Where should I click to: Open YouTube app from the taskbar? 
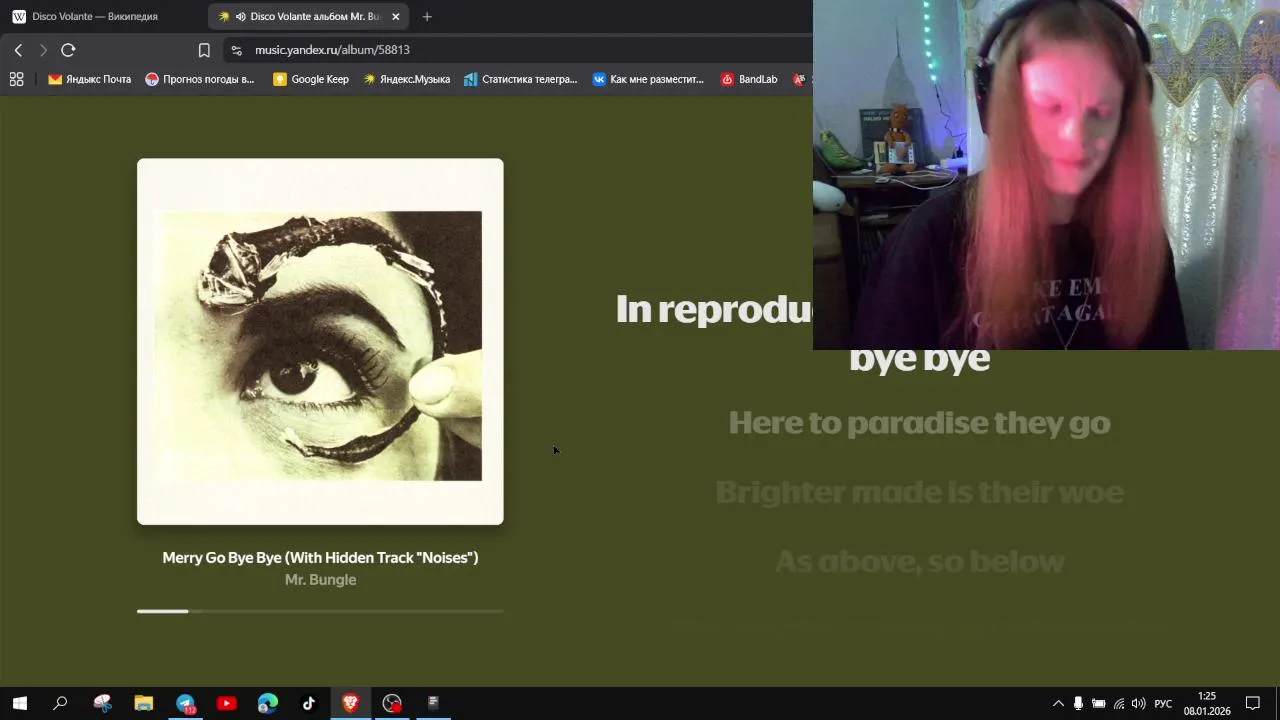(227, 703)
